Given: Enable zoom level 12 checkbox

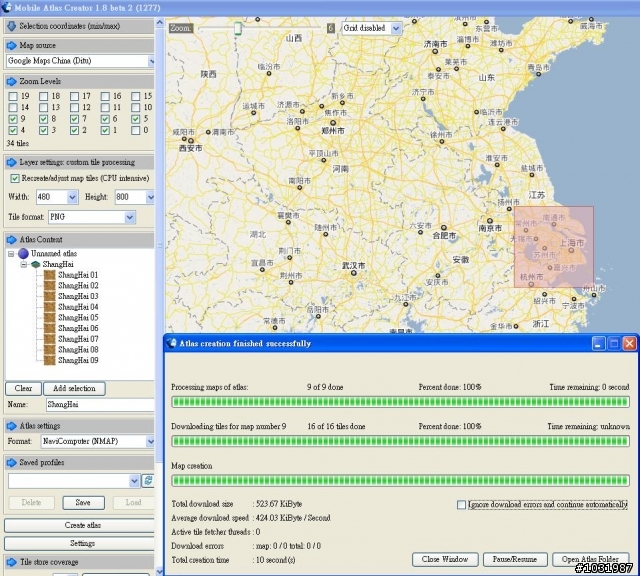Looking at the screenshot, I should 74,107.
